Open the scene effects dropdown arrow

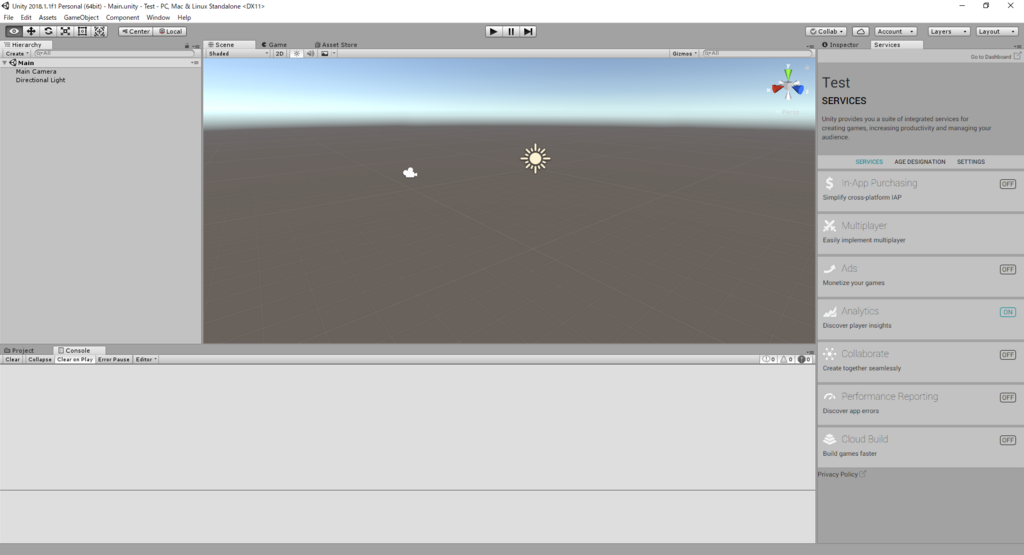point(334,54)
